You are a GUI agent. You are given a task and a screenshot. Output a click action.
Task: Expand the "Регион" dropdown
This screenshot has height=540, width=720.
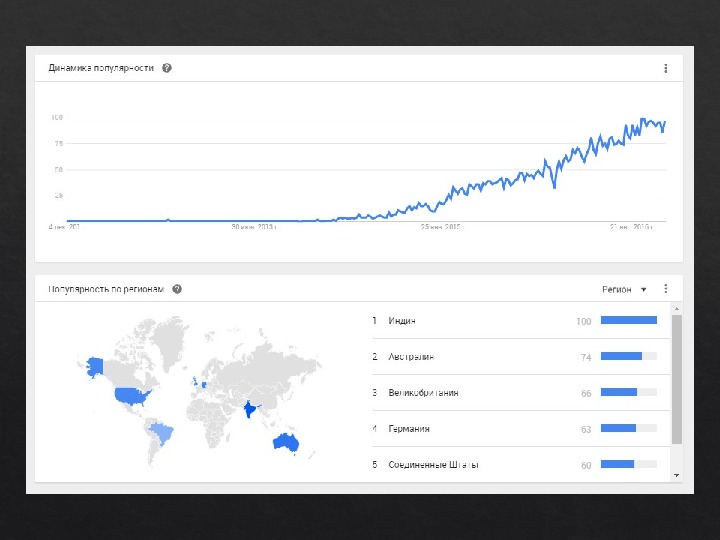(x=624, y=289)
